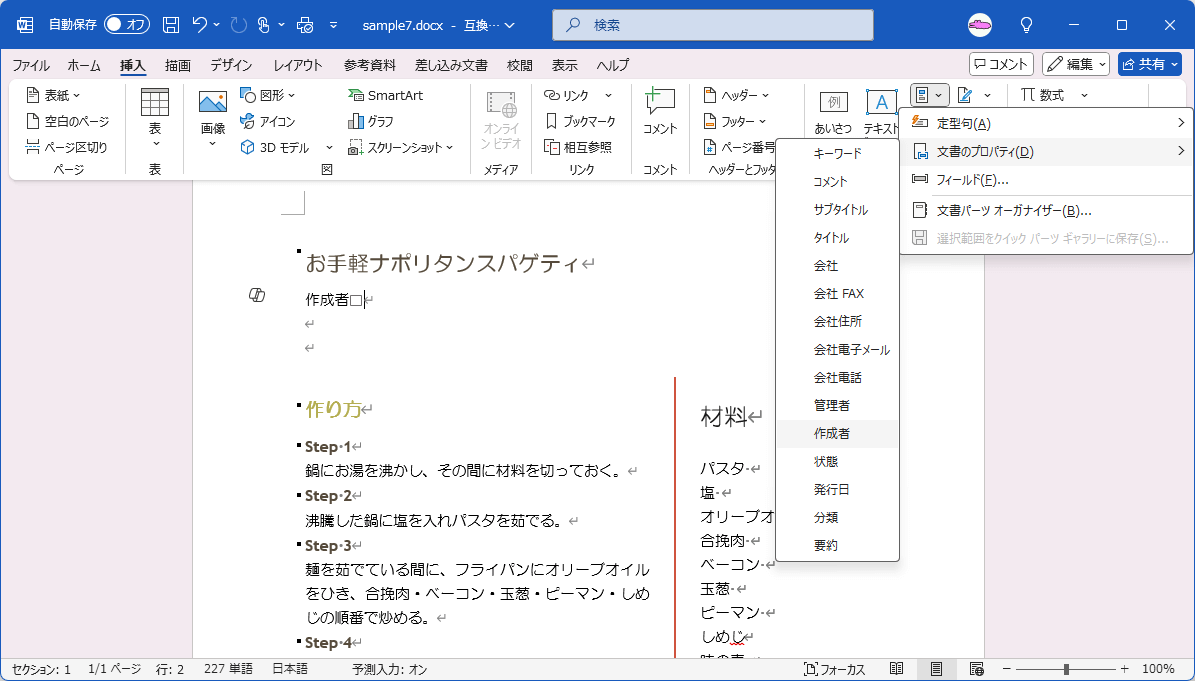
Task: Select 要約 property
Action: (x=838, y=545)
